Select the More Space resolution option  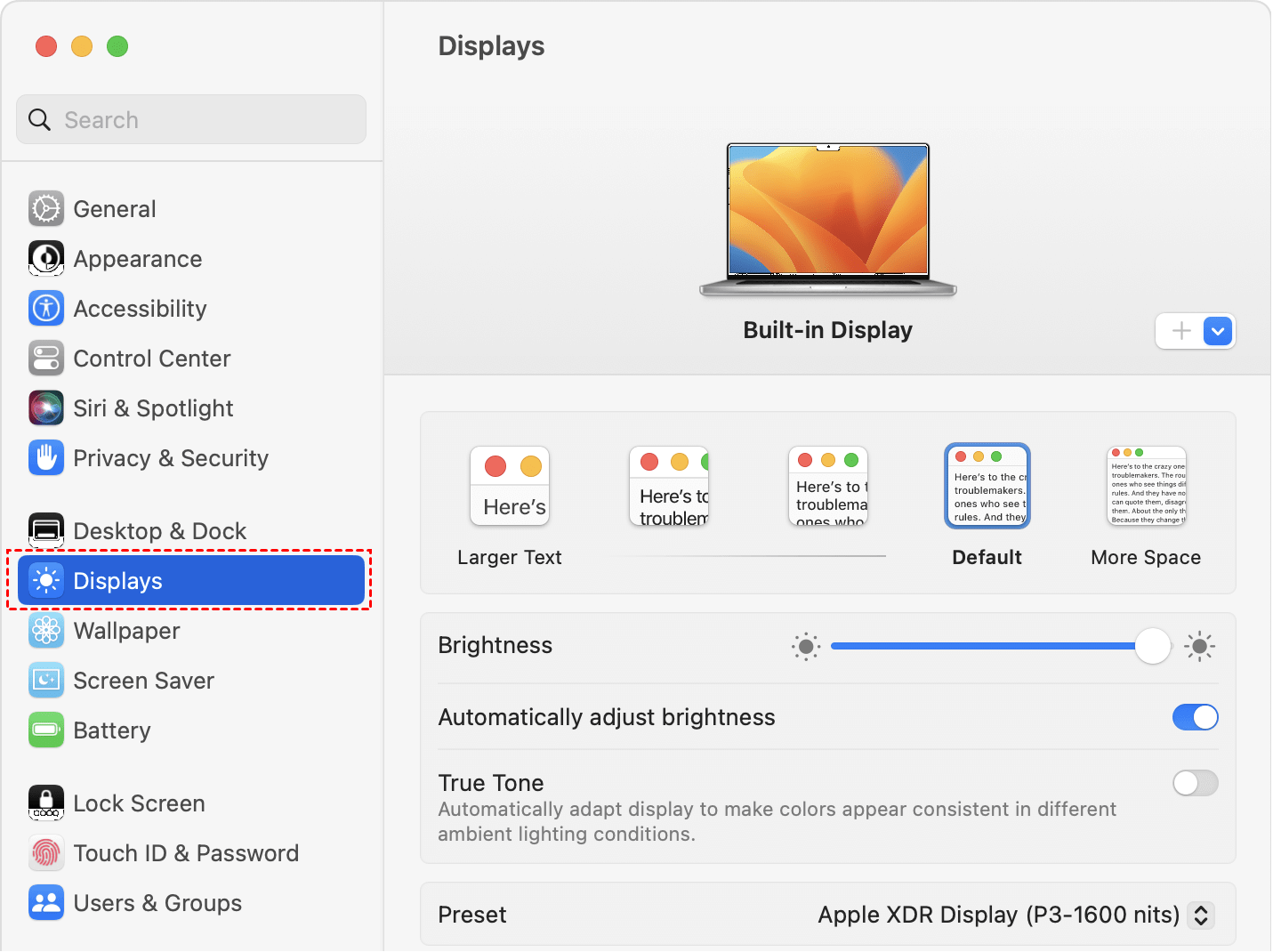(x=1146, y=487)
